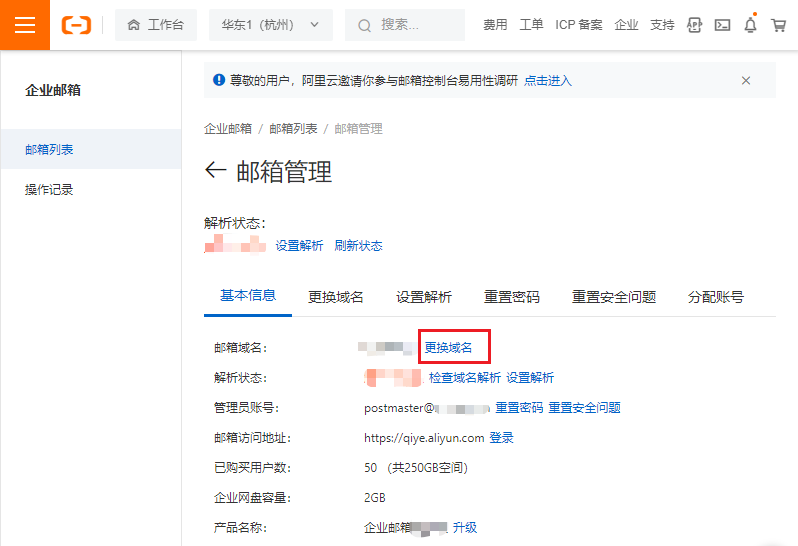Click the 更换域名 link beside 邮箱域名
Image resolution: width=798 pixels, height=546 pixels.
click(x=449, y=348)
